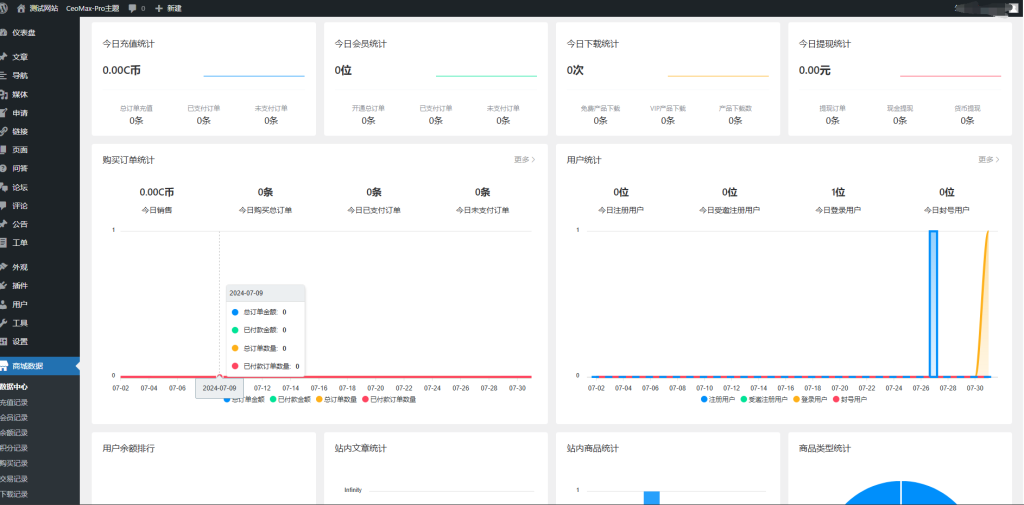
Task: Open 外观 appearance brush icon
Action: [x=3, y=267]
